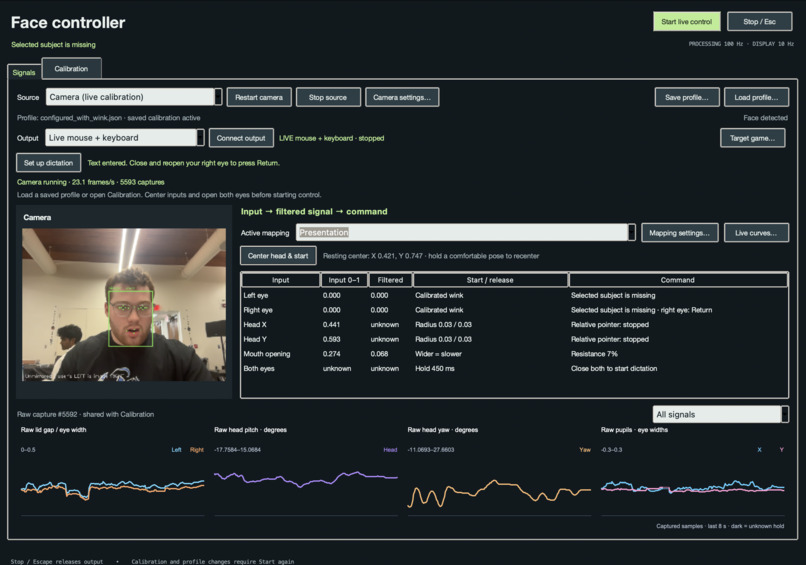The height and width of the screenshot is (565, 806).
Task: Select the Mouth opening row
Action: tap(514, 354)
